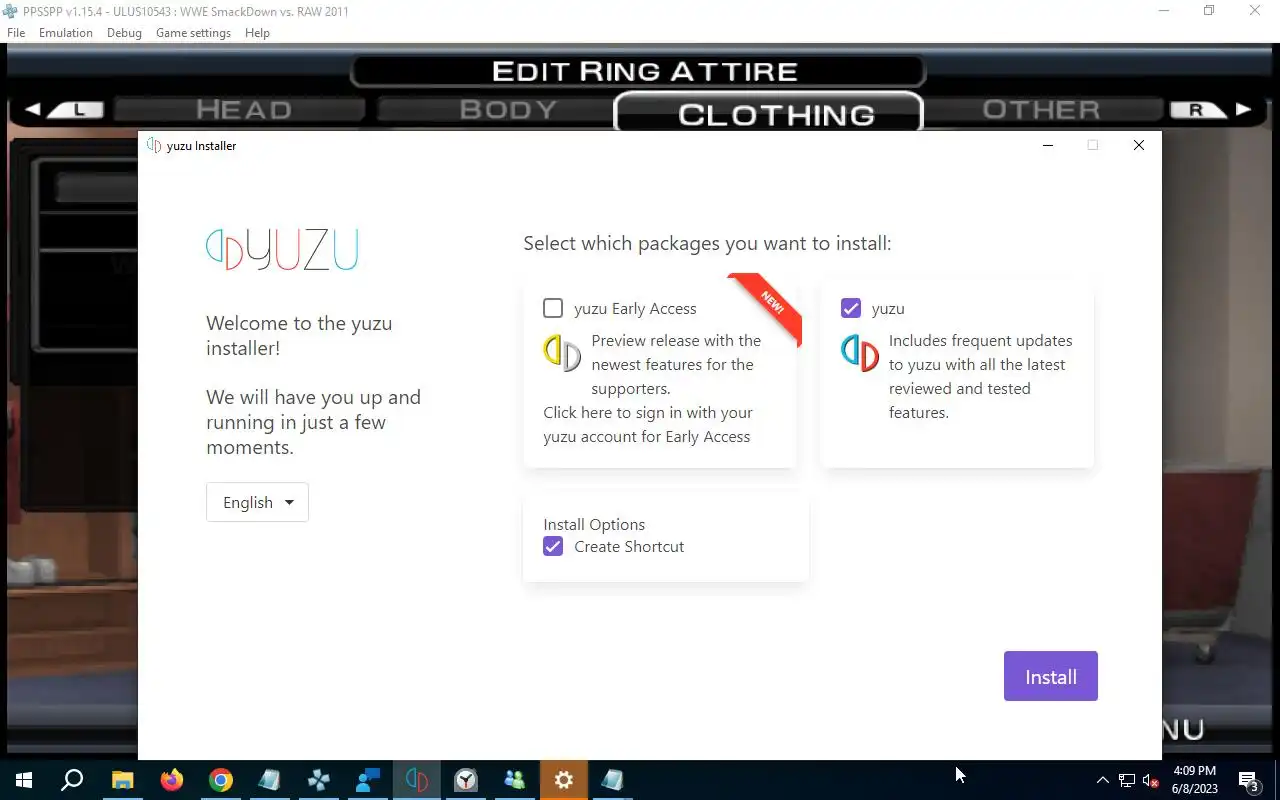The image size is (1280, 800).
Task: Click 'Select which packages you want to install:' text
Action: pyautogui.click(x=707, y=243)
